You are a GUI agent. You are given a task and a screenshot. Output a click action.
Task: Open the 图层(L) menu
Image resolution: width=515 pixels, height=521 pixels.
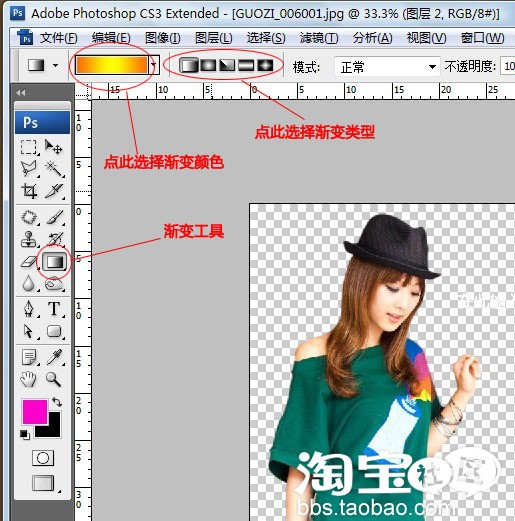click(214, 38)
